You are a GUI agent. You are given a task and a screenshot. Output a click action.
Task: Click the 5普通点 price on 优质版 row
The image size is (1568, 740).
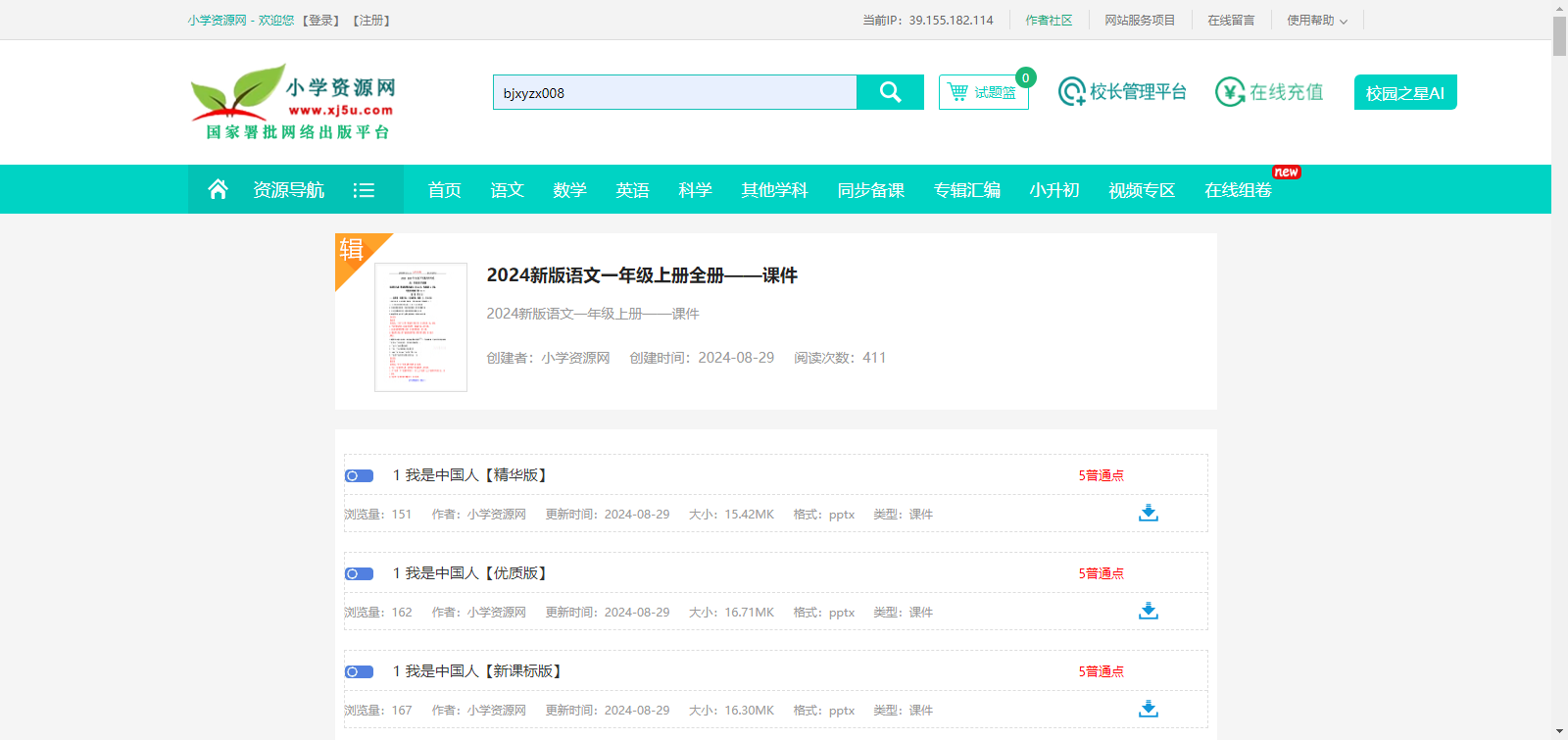click(1102, 573)
